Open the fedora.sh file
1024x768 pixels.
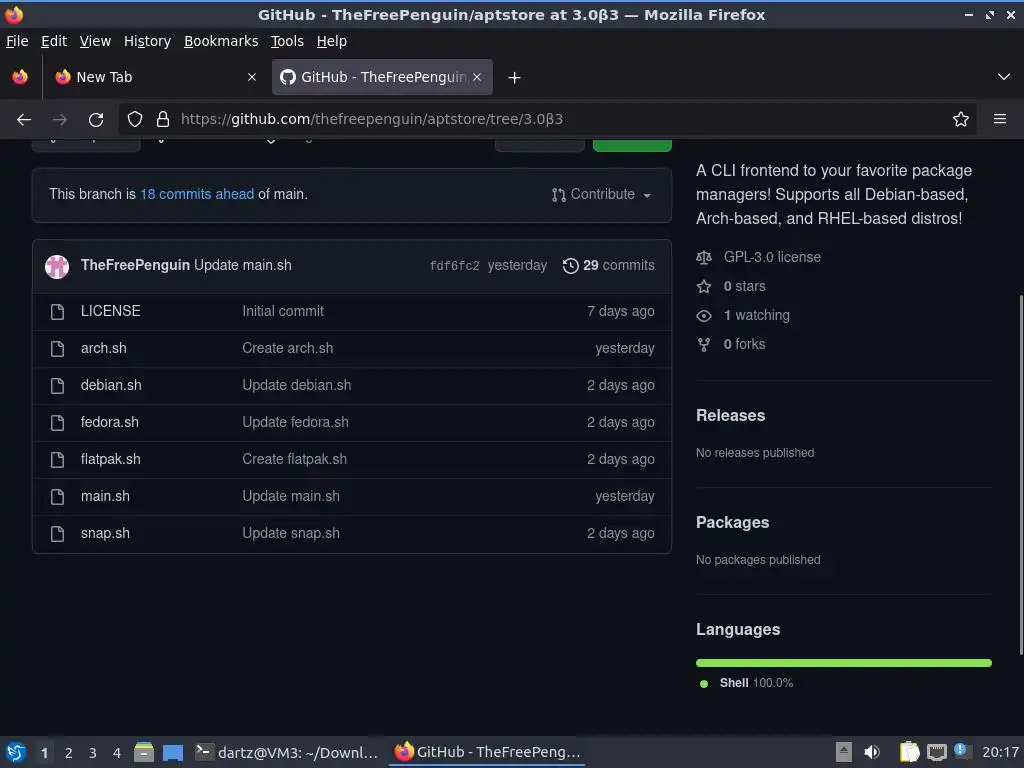click(x=110, y=422)
